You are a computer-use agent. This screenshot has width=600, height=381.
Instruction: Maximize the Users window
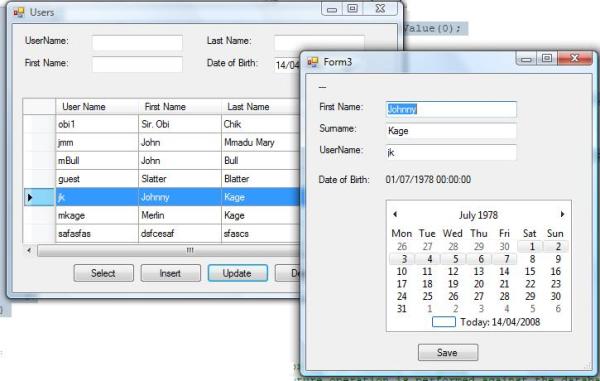point(353,9)
